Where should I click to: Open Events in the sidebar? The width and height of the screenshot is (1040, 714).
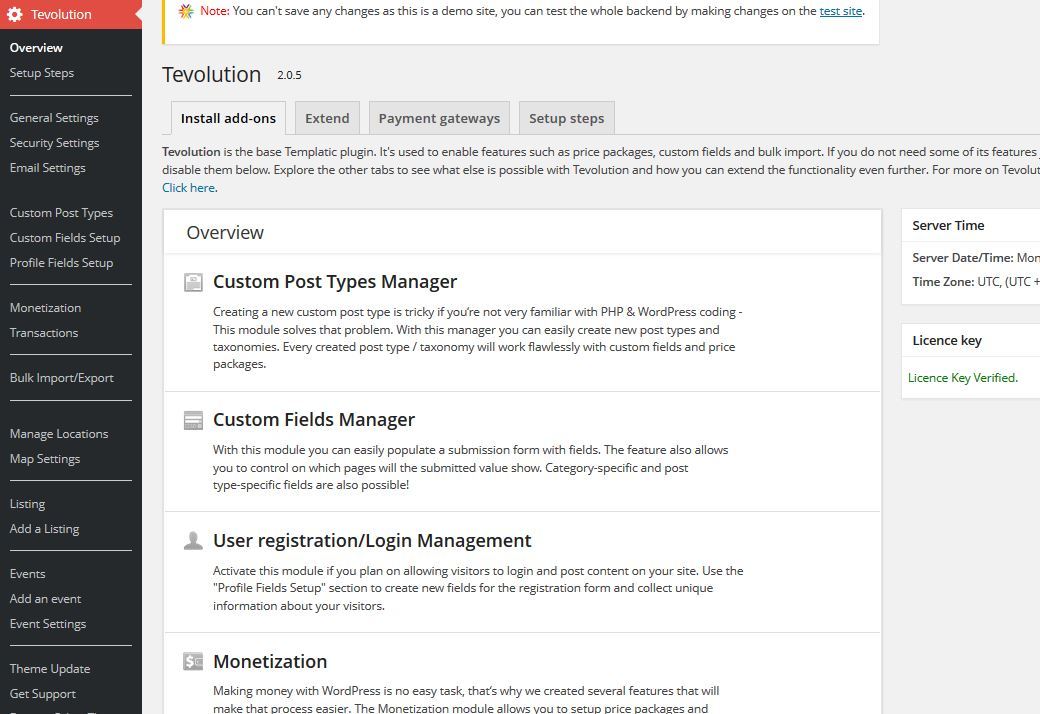tap(27, 574)
